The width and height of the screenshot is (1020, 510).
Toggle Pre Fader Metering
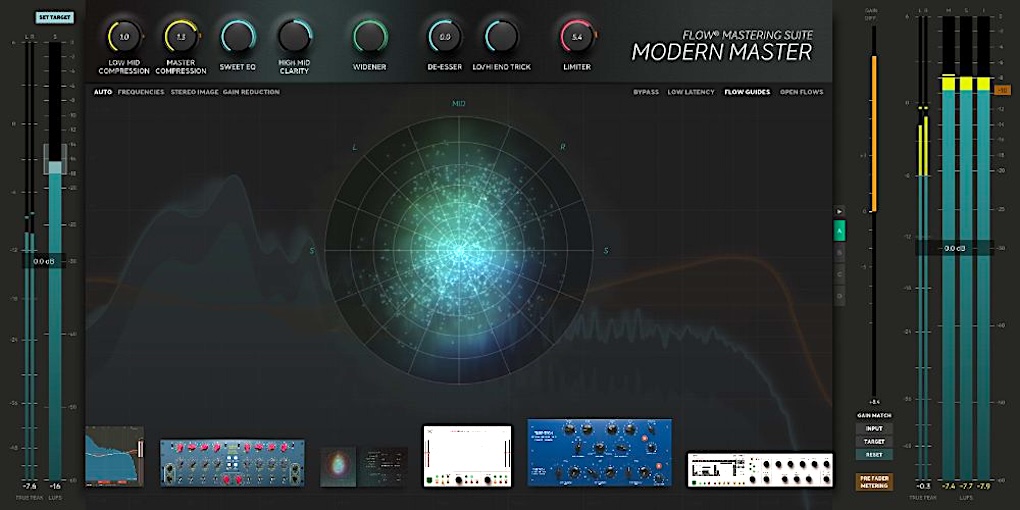(874, 482)
